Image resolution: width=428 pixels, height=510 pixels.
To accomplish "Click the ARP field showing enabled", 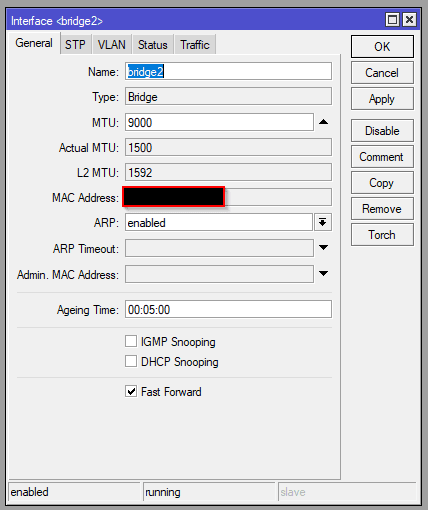I will pyautogui.click(x=219, y=222).
